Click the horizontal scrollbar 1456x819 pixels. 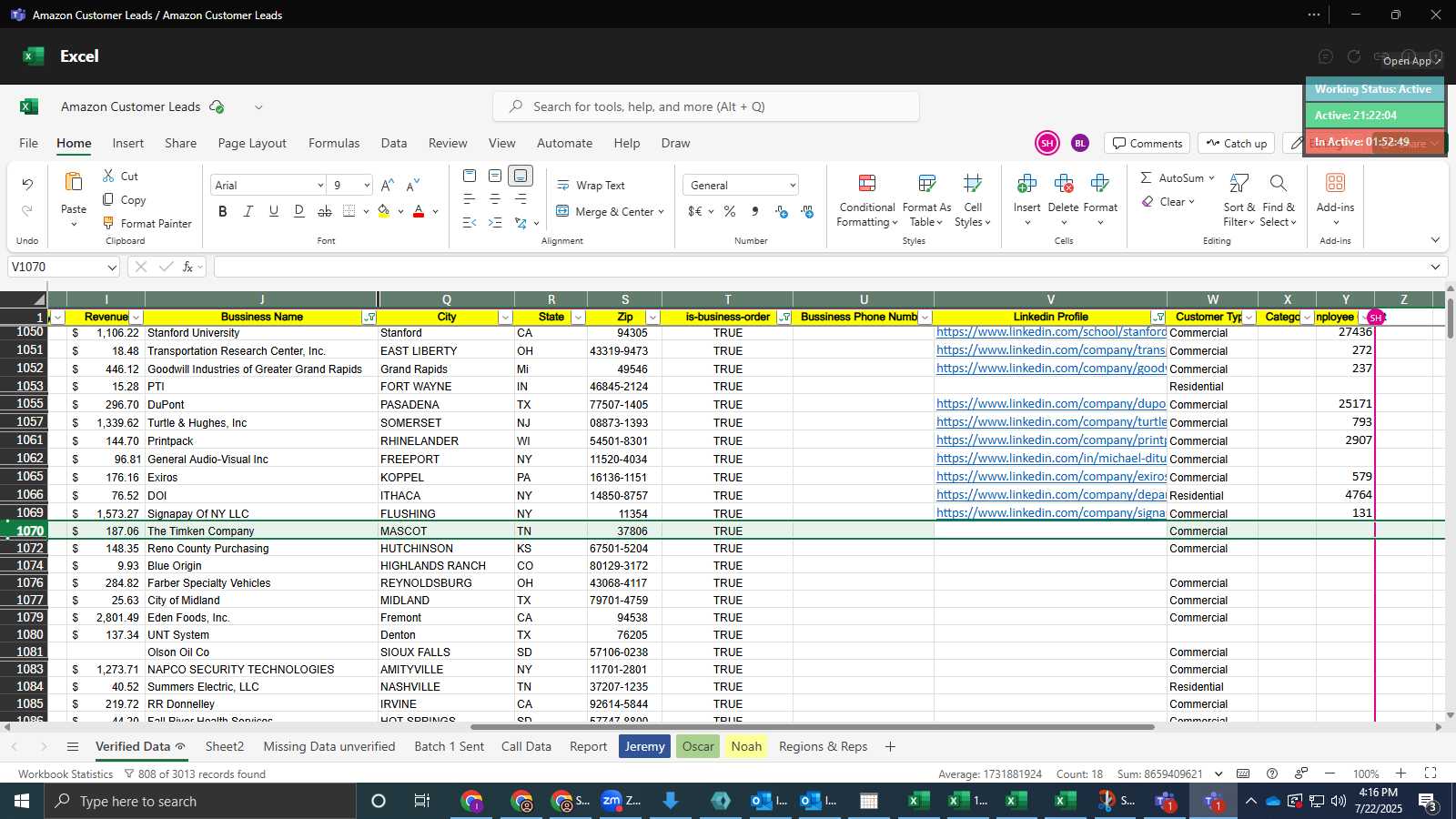point(812,727)
